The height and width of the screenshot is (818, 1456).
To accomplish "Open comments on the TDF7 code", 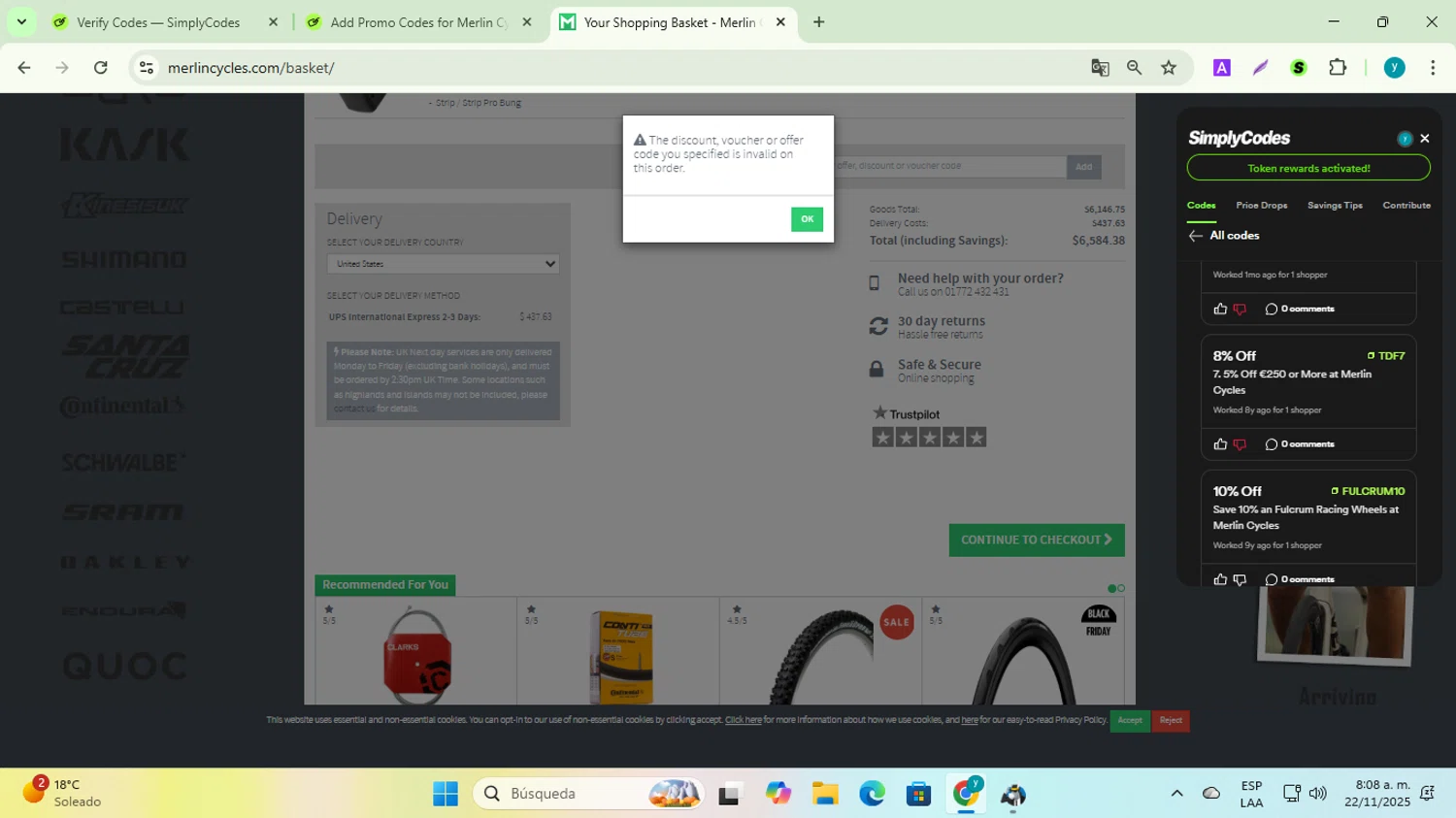I will (1299, 444).
